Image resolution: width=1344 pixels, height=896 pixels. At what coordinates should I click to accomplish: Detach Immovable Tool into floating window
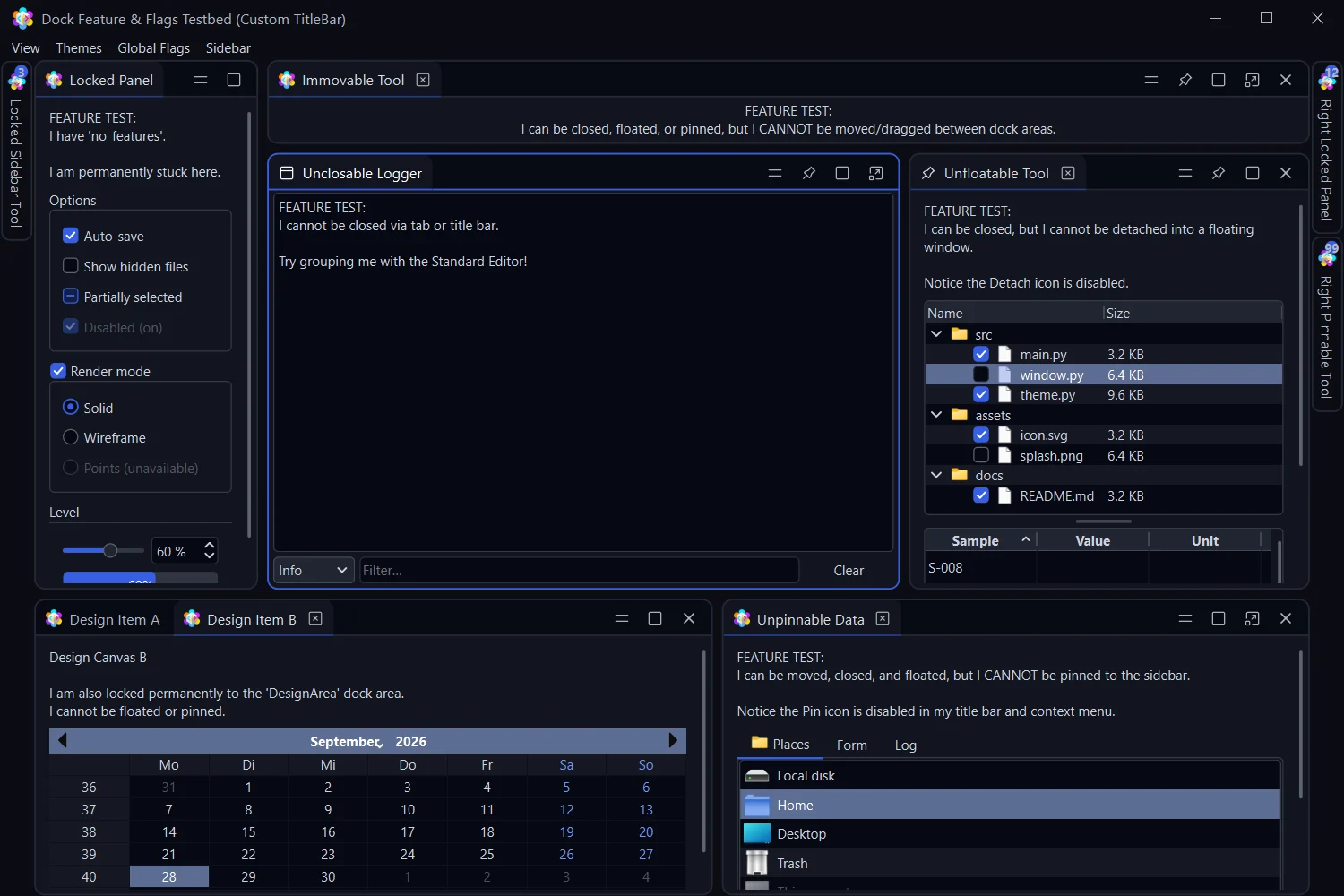1252,80
